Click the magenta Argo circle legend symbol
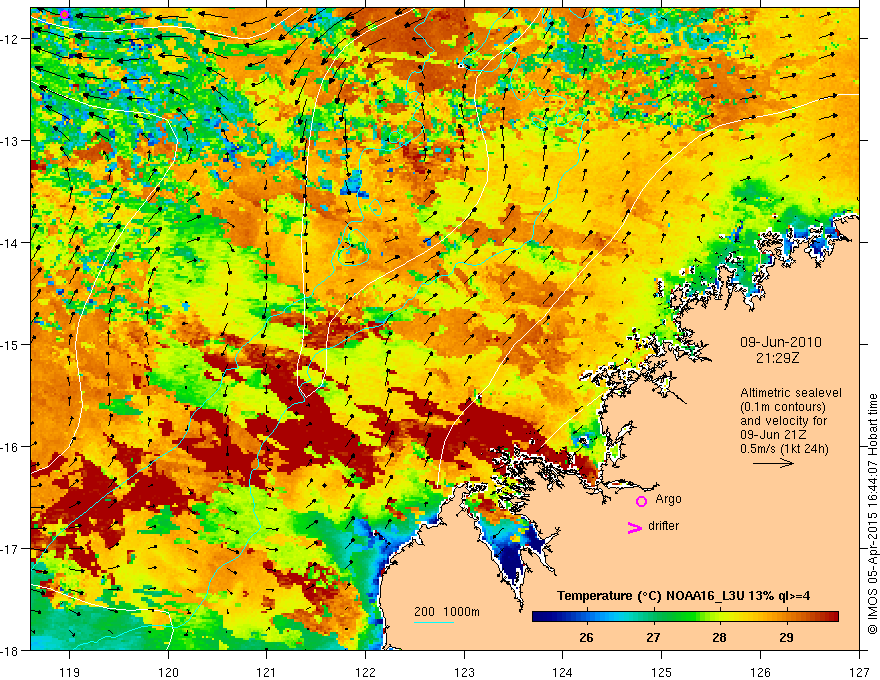Viewport: 880px width, 680px height. point(641,501)
